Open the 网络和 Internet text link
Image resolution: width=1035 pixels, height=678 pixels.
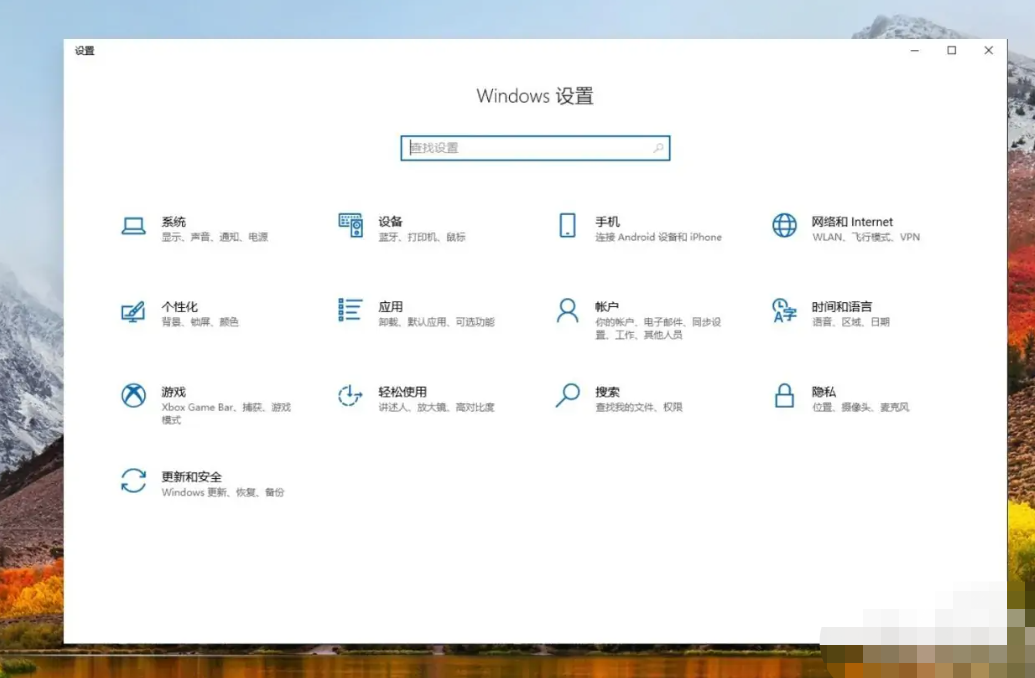tap(852, 222)
